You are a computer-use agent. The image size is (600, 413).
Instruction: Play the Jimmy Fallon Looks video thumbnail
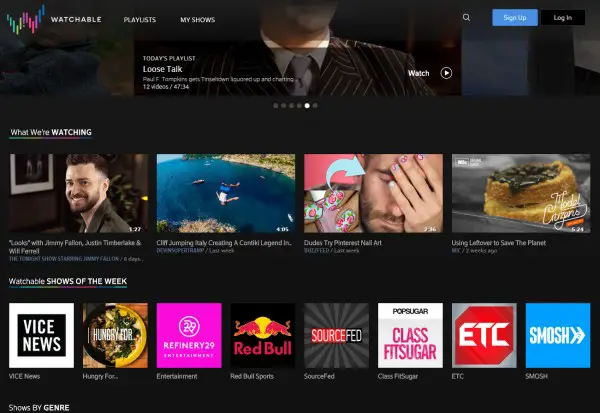click(x=78, y=193)
